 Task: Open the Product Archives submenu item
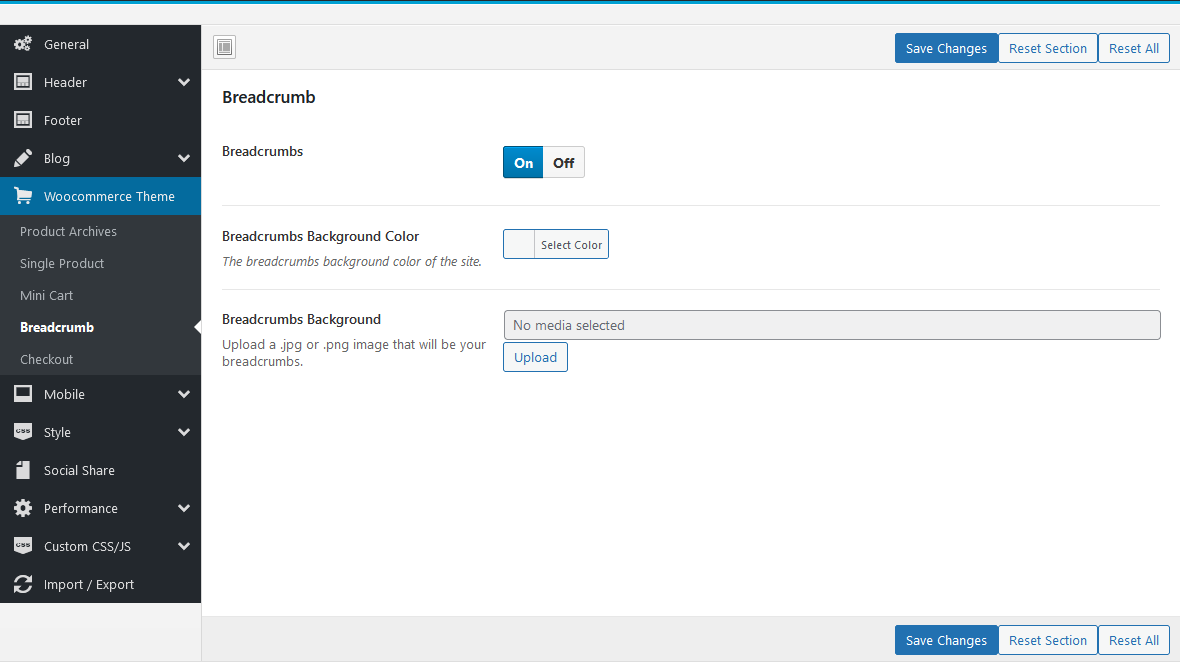click(x=68, y=231)
